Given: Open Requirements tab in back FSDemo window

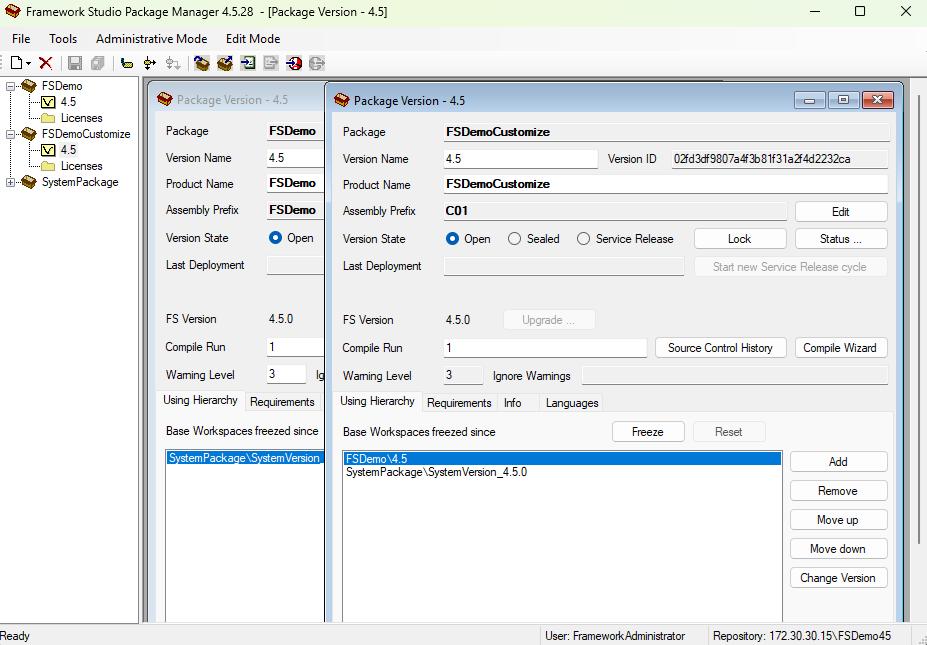Looking at the screenshot, I should [282, 402].
